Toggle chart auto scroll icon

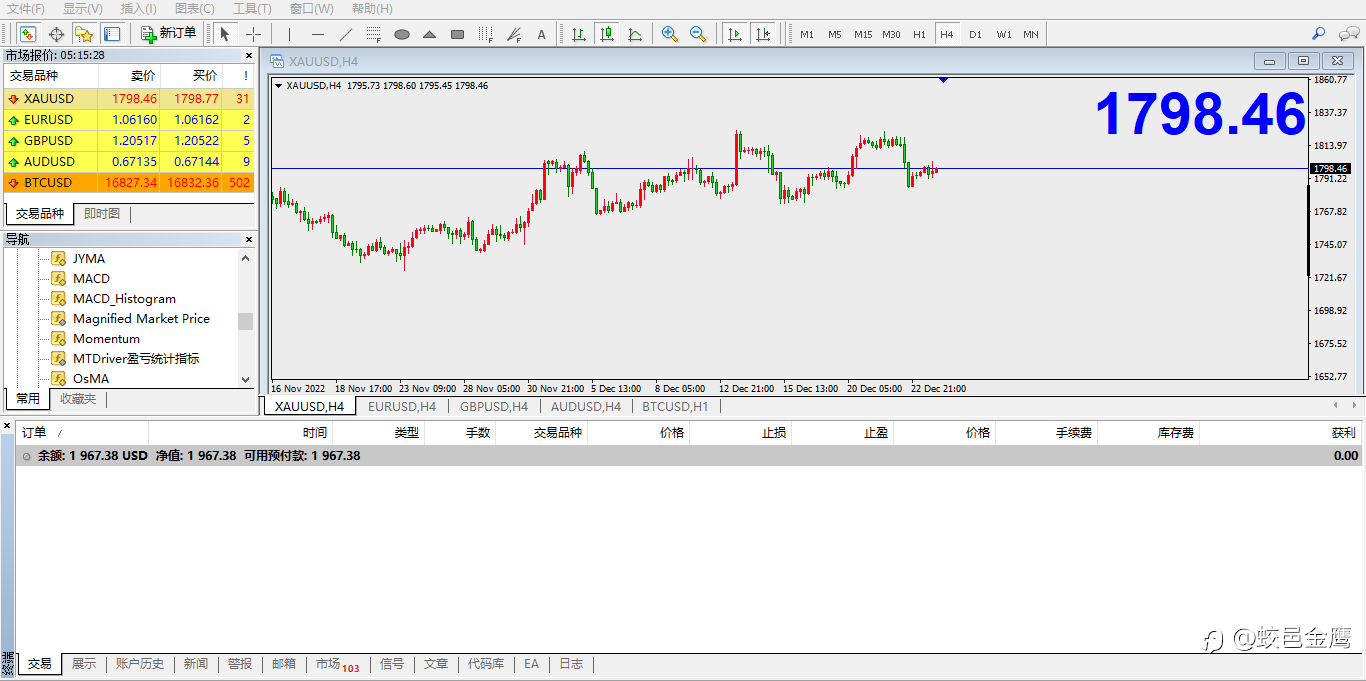735,34
